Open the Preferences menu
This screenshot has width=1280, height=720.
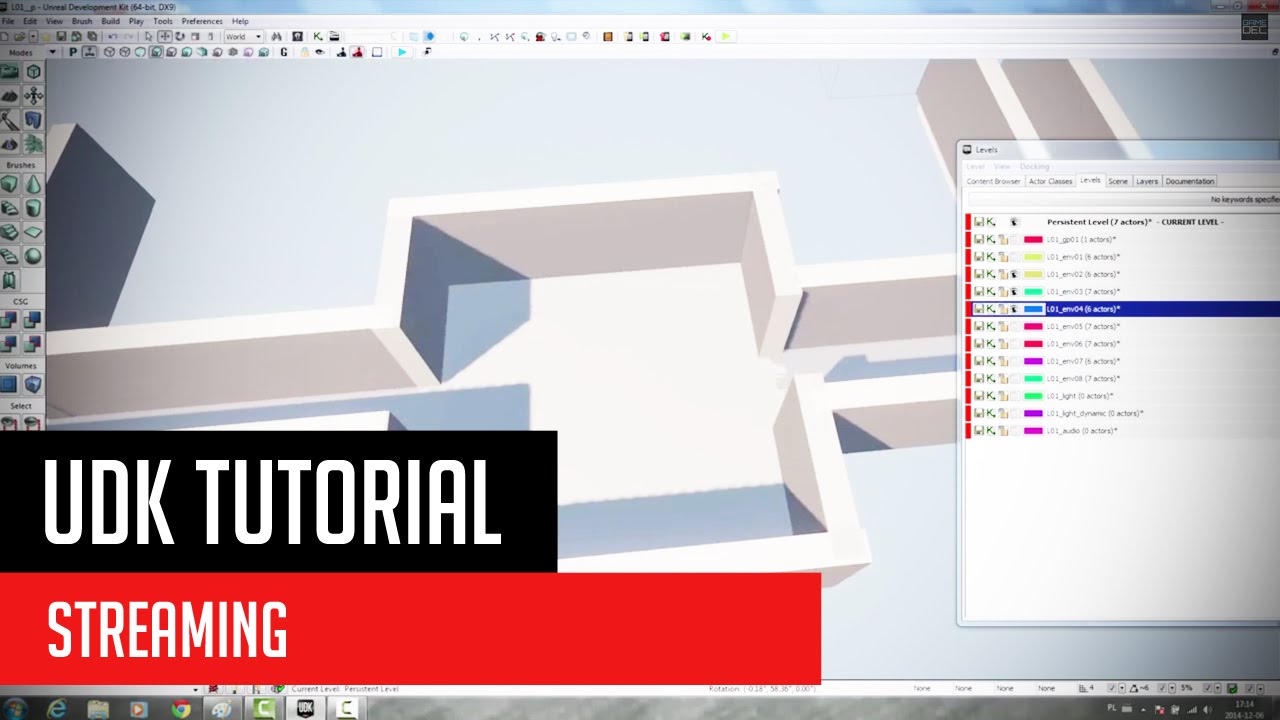click(x=202, y=21)
